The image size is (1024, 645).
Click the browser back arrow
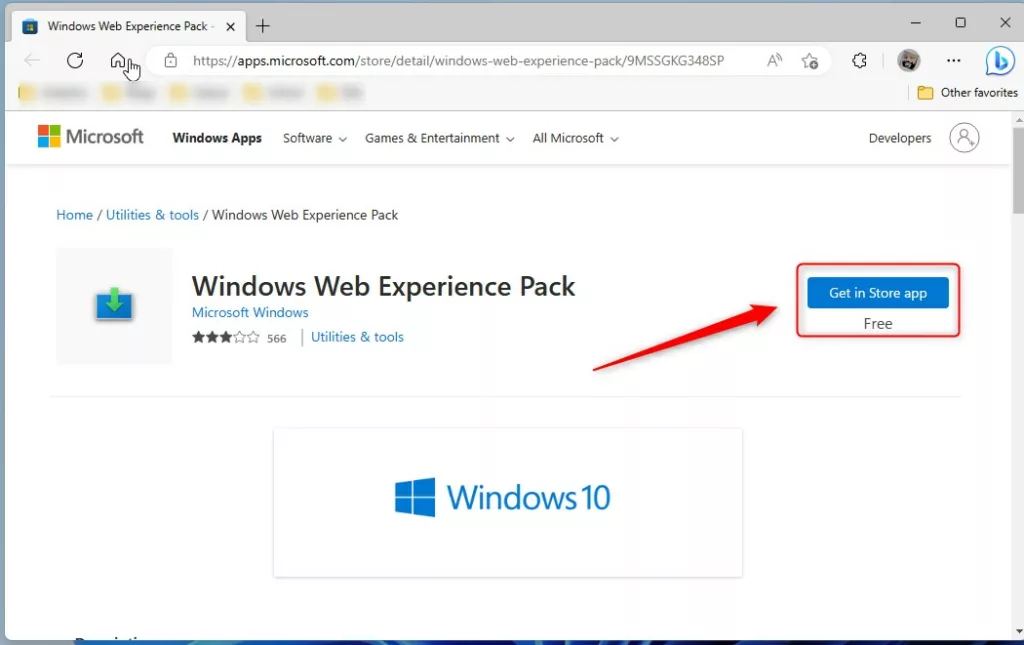click(32, 61)
